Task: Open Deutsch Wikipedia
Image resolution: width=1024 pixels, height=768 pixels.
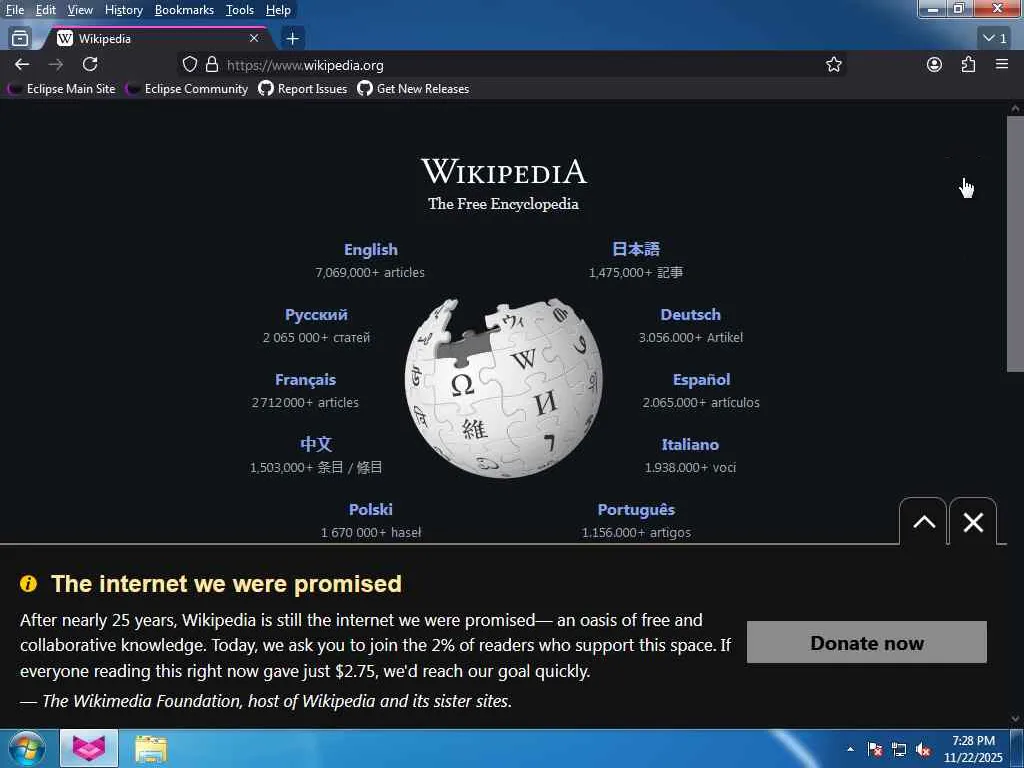Action: [690, 315]
